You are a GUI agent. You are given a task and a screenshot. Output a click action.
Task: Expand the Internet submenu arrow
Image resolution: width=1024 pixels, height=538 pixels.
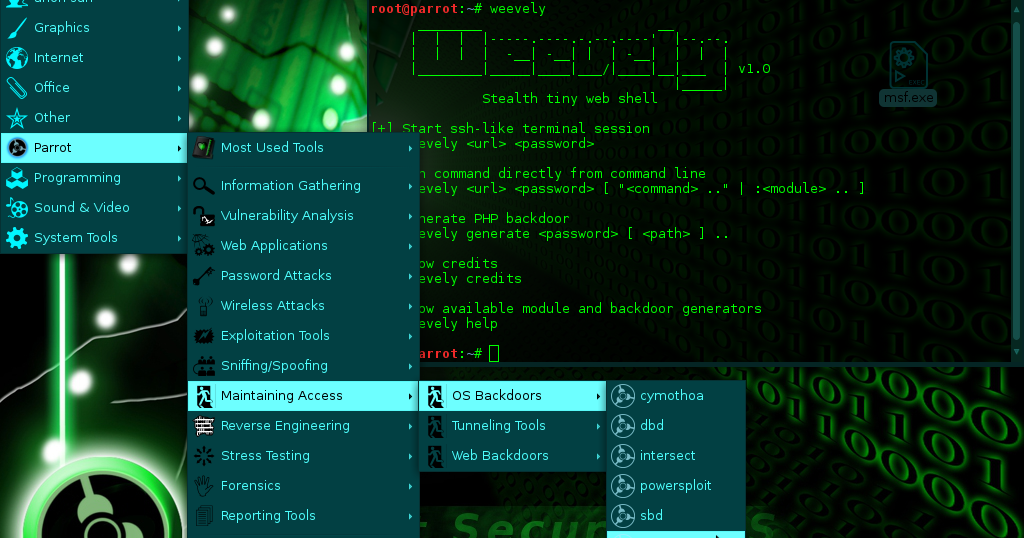[179, 58]
